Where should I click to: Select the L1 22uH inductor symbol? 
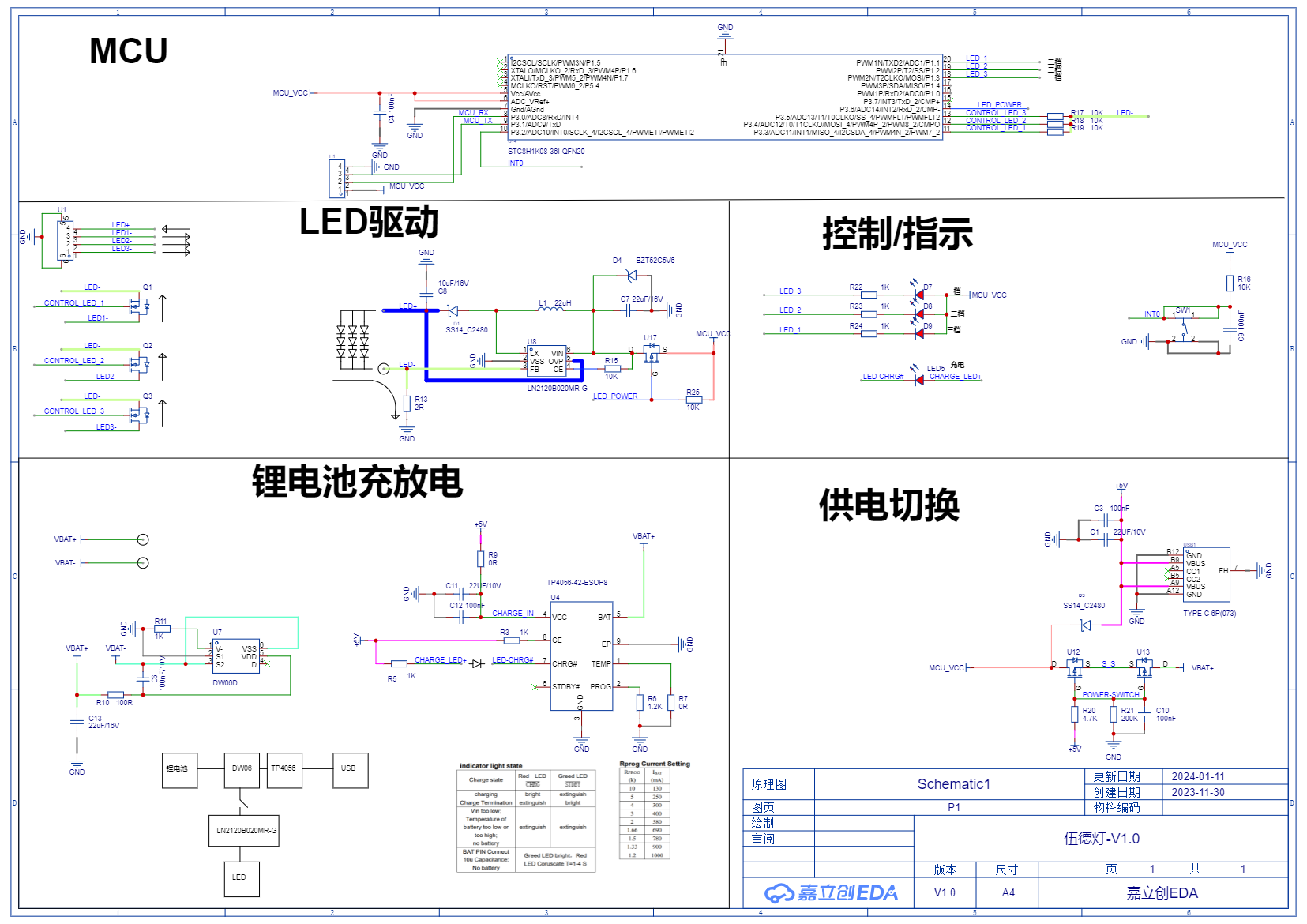click(551, 310)
